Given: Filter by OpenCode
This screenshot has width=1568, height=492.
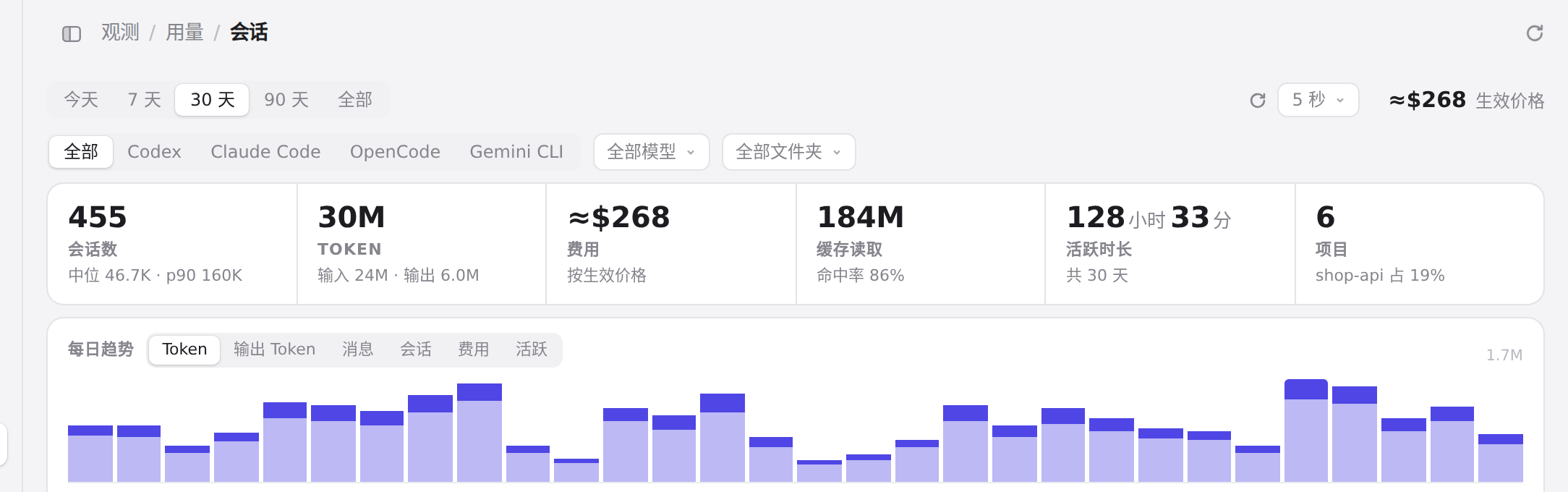Looking at the screenshot, I should tap(395, 152).
